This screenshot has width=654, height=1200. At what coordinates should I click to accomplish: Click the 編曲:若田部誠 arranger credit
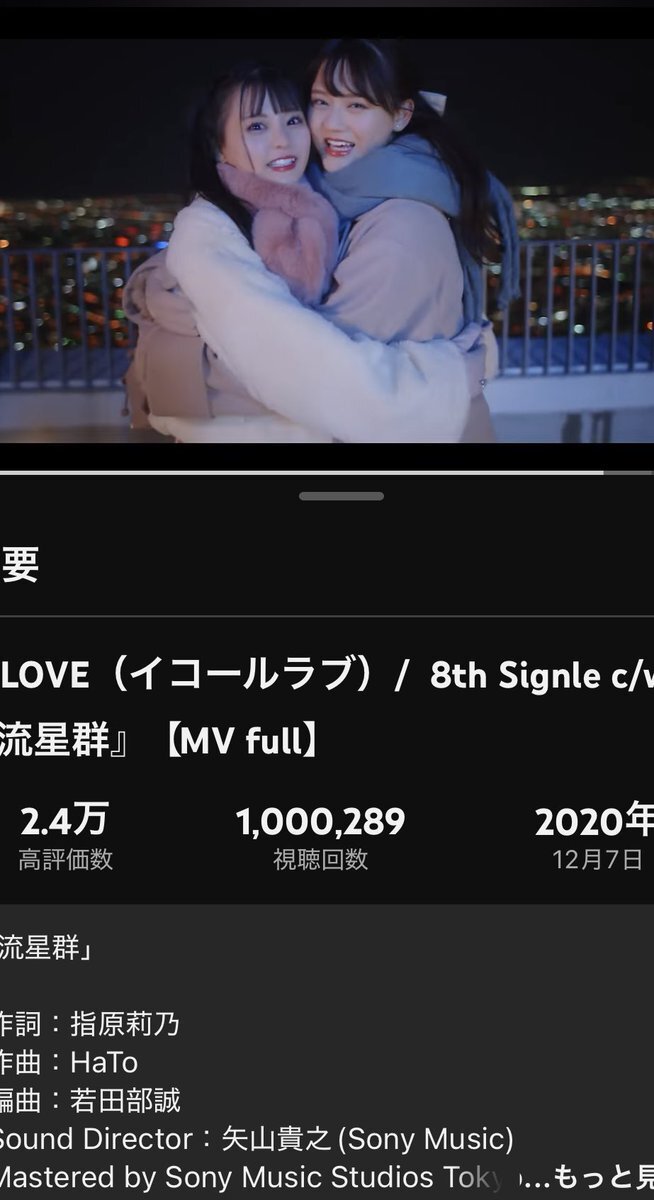(90, 1101)
